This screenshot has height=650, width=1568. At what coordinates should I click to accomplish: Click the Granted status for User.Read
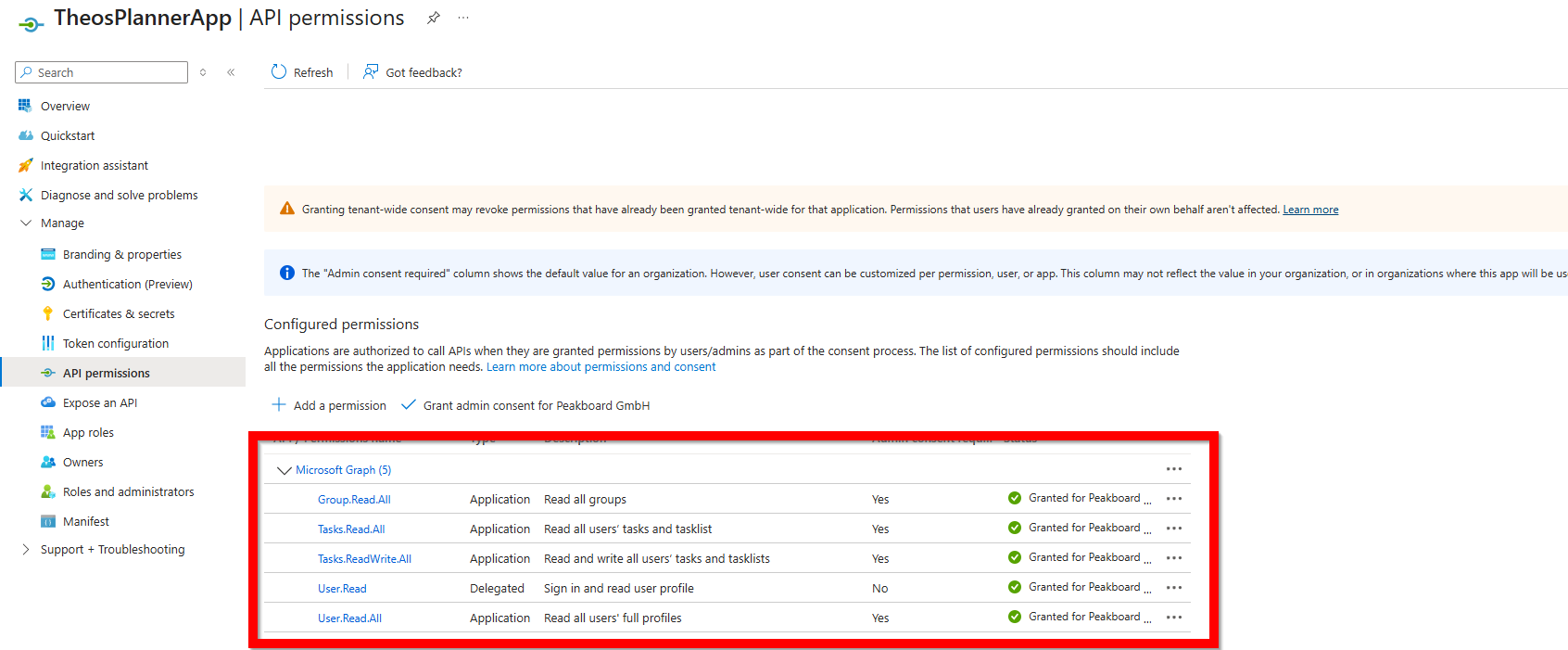point(1080,587)
